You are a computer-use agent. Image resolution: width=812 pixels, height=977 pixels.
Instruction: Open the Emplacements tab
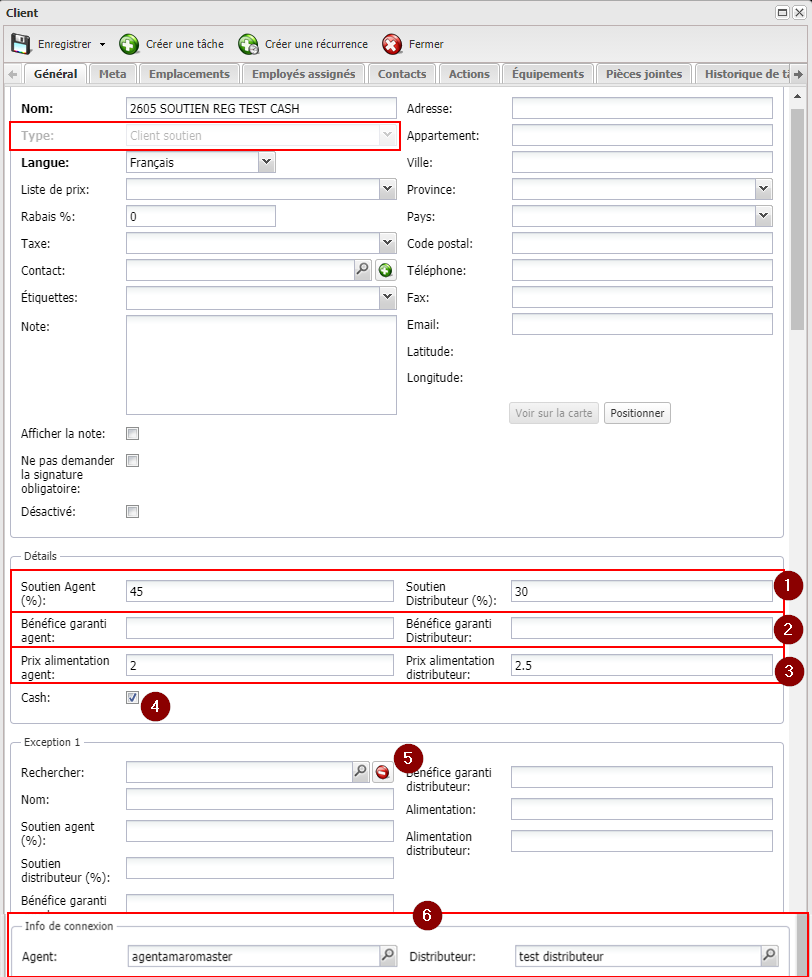(x=189, y=74)
